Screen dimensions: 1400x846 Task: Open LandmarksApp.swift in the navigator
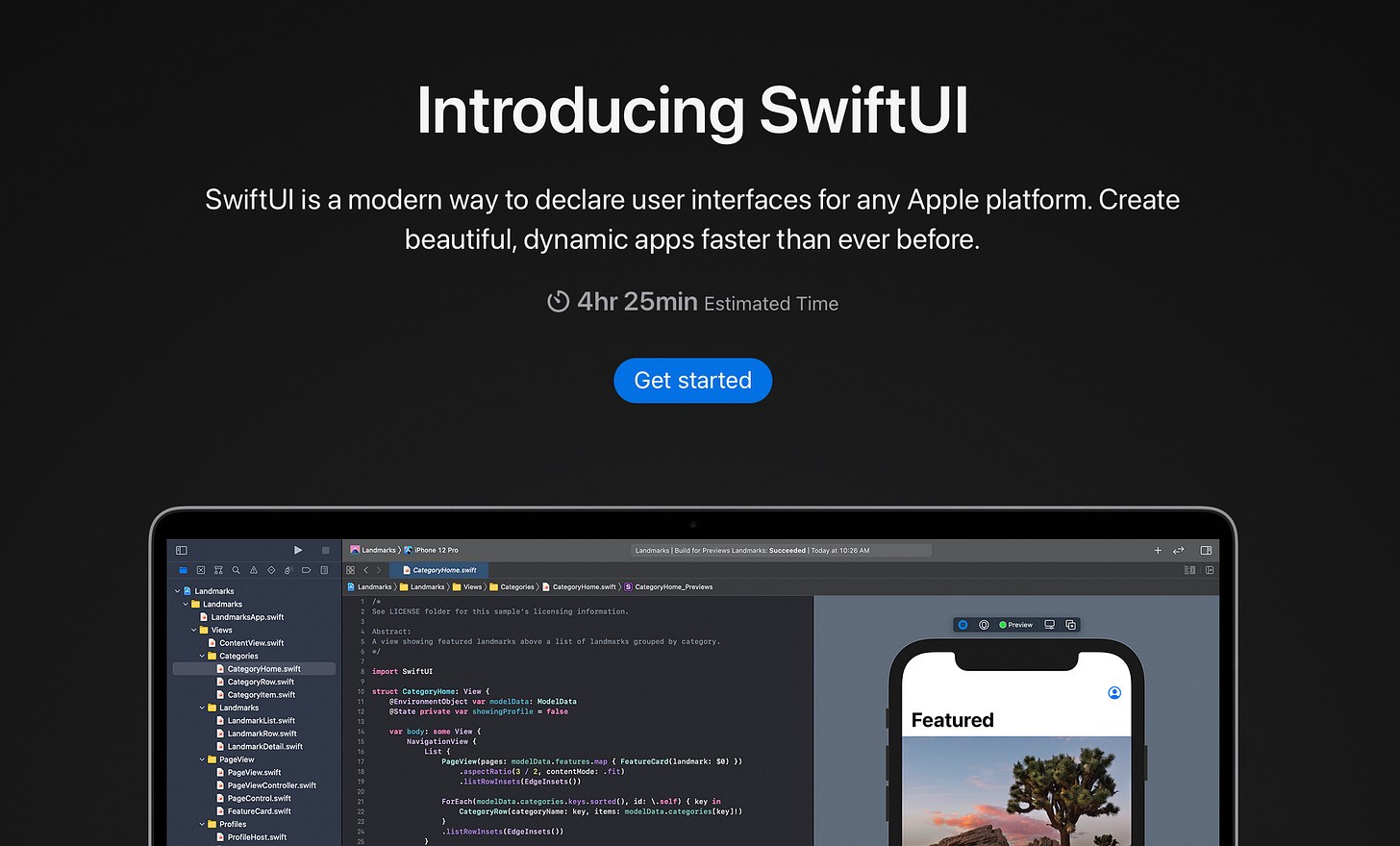242,617
